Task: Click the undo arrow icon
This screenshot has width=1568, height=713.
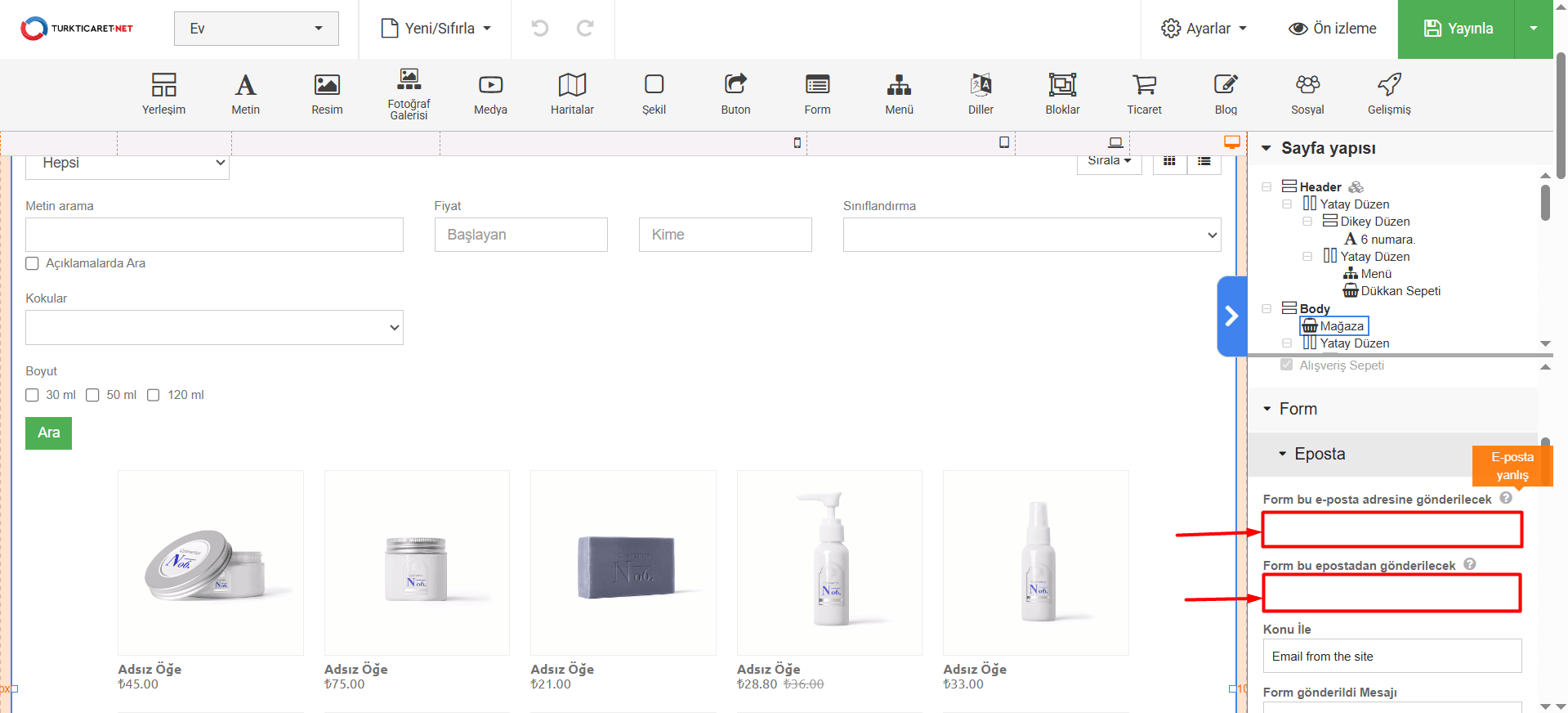Action: pos(540,29)
